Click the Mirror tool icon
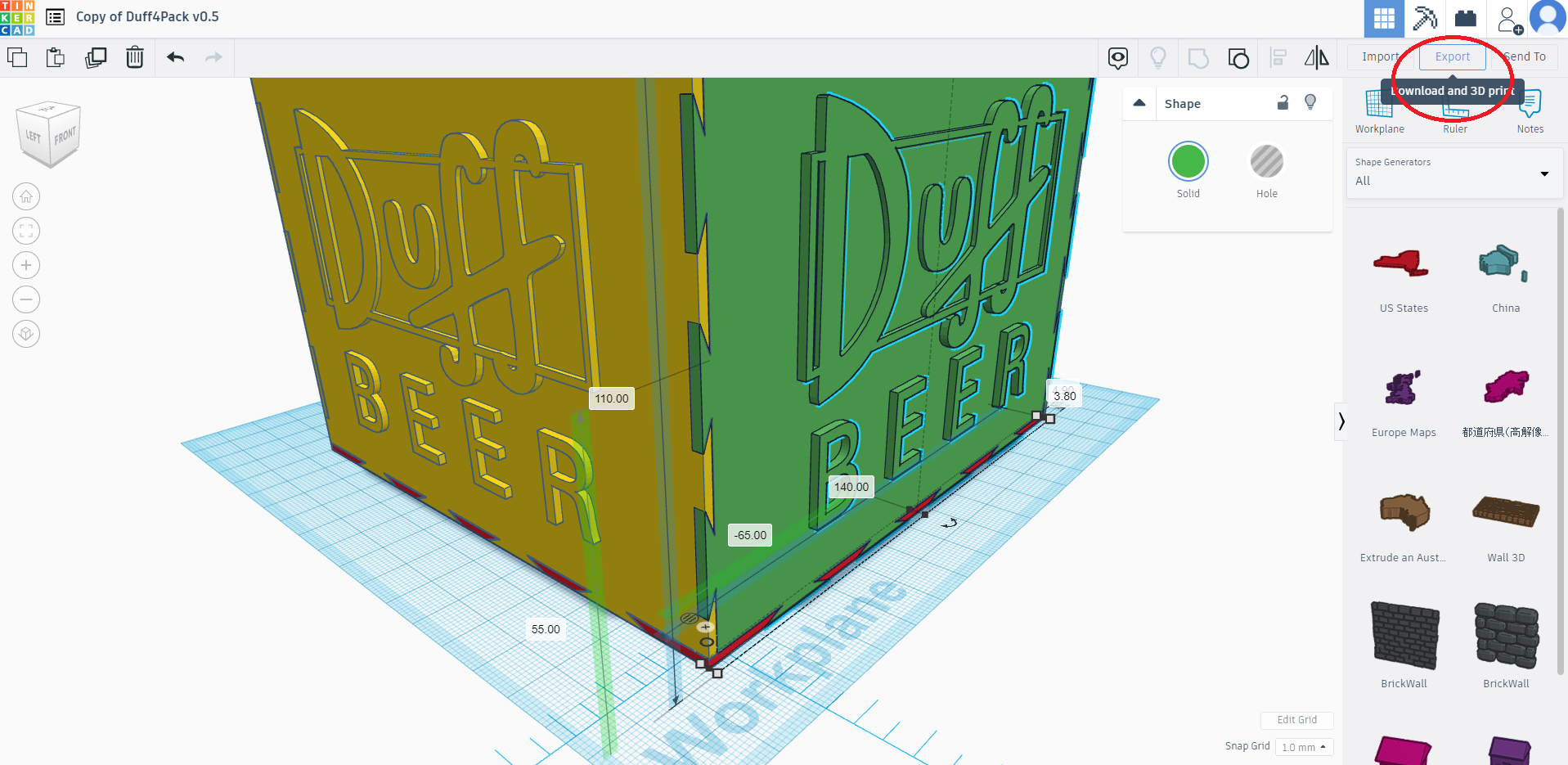The height and width of the screenshot is (765, 1568). (1317, 57)
